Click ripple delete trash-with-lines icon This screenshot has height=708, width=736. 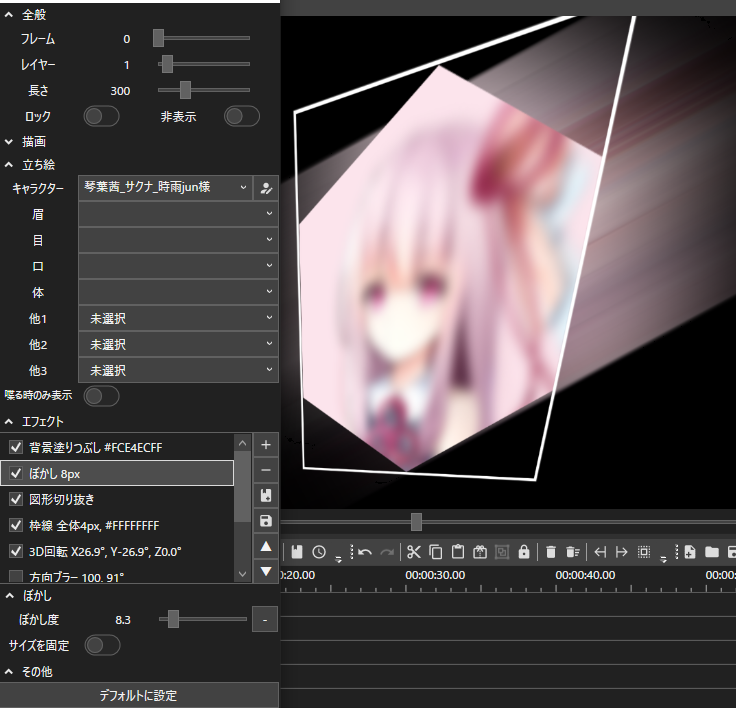pyautogui.click(x=573, y=552)
